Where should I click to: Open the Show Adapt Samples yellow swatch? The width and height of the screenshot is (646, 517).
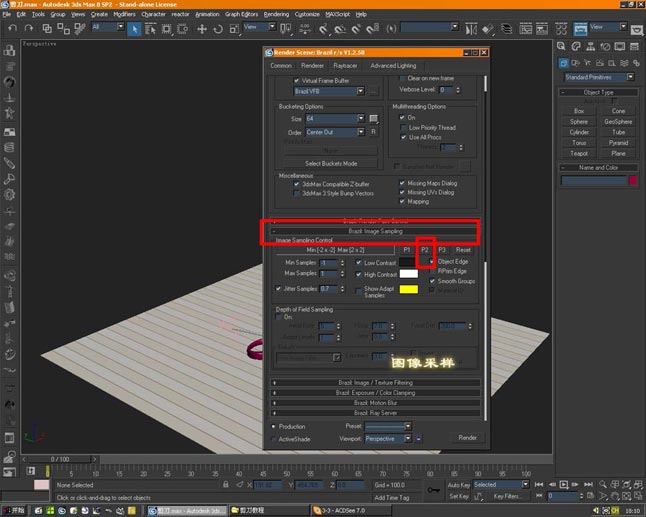[x=409, y=289]
